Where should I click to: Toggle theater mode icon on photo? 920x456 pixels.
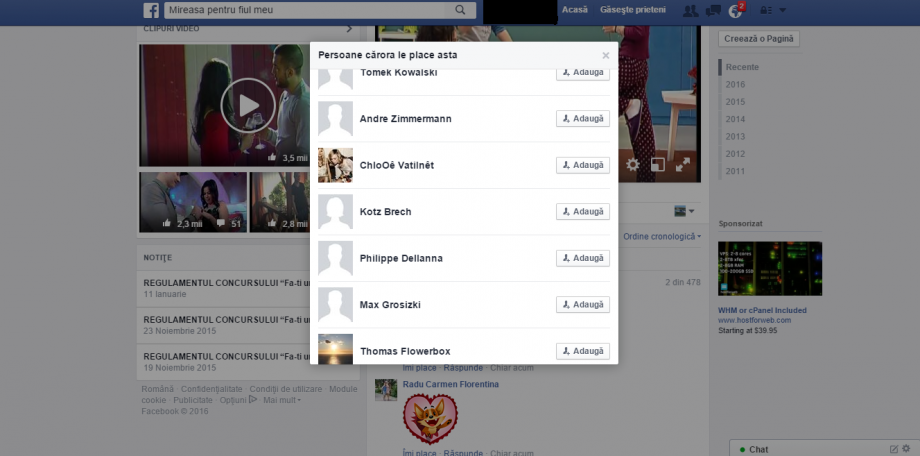[658, 165]
